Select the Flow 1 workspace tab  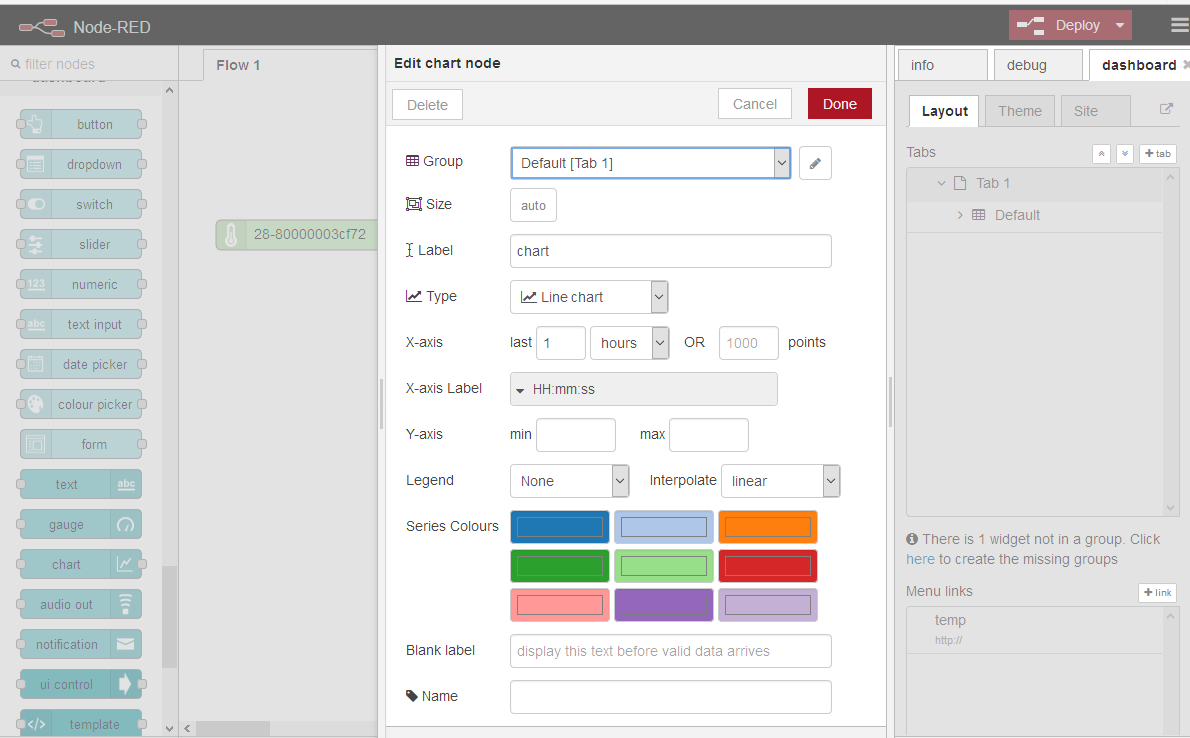pos(290,65)
